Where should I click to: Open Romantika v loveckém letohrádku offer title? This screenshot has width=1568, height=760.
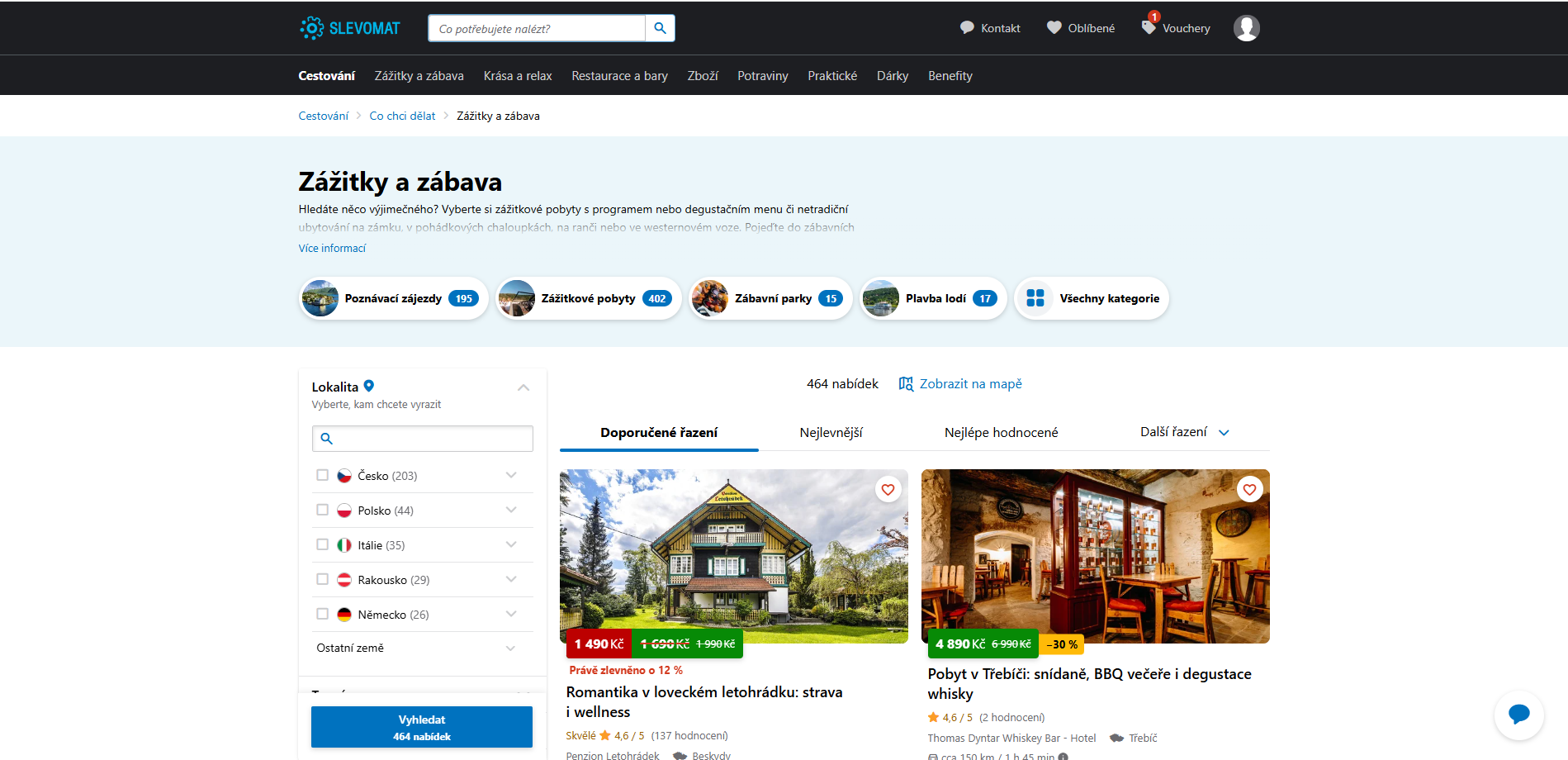[704, 702]
